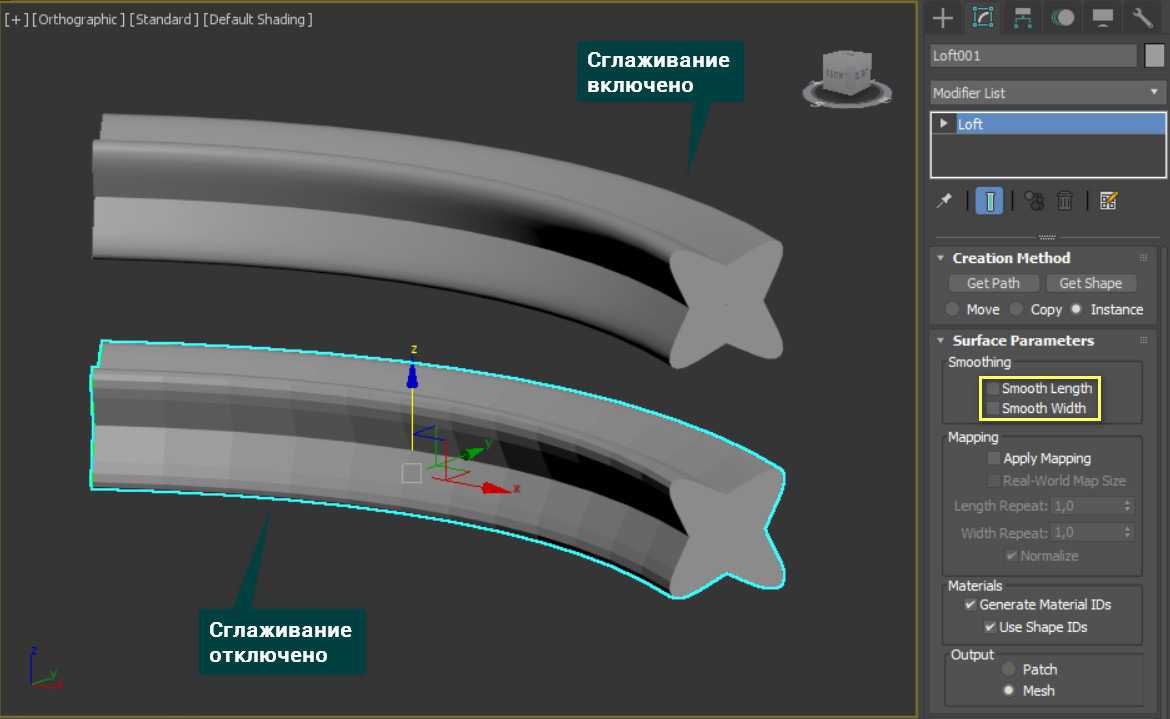Uncheck Generate Material IDs
The height and width of the screenshot is (719, 1170).
970,605
